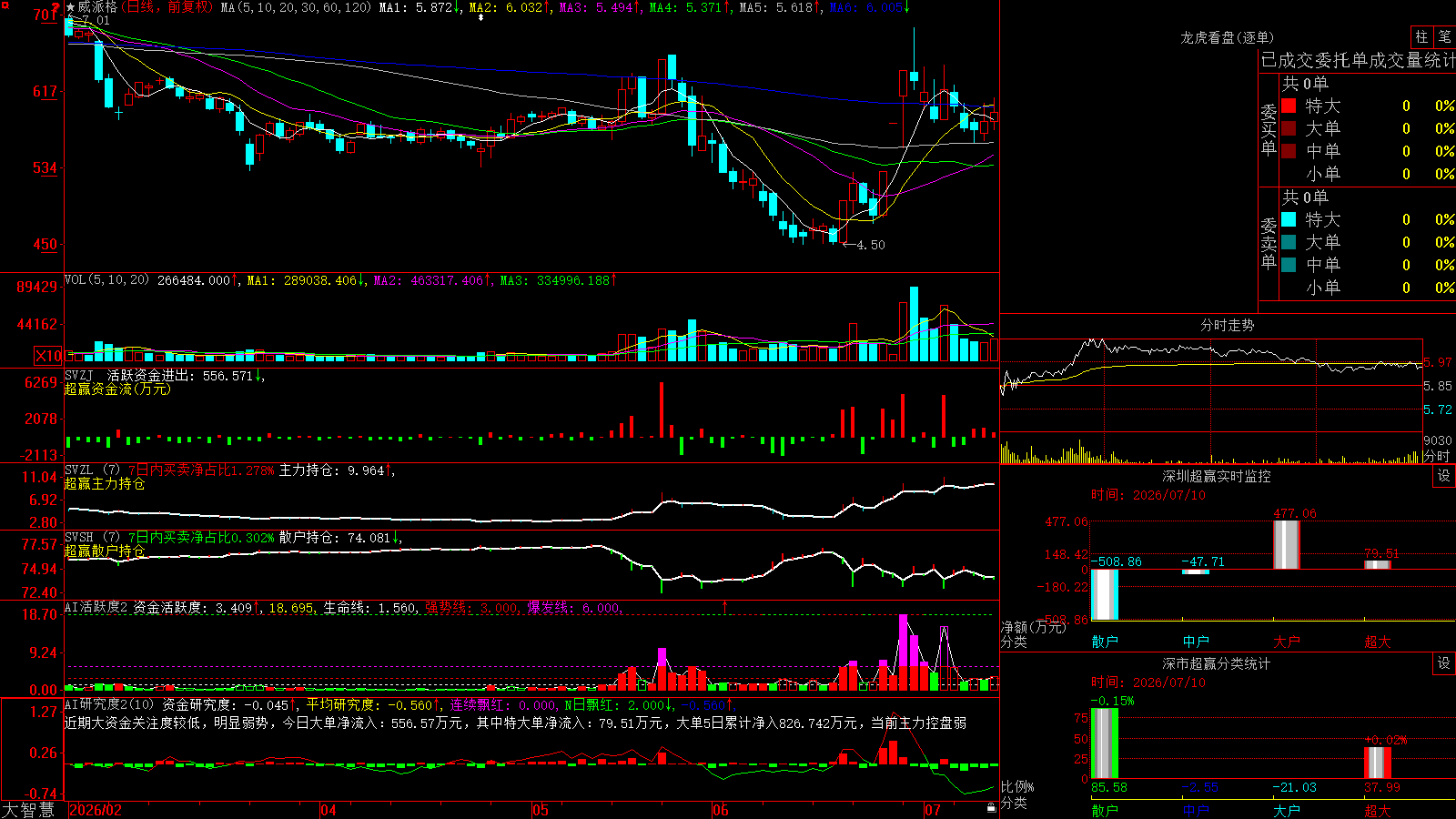
Task: Click the SVSH (7) indicator name
Action: coord(92,537)
